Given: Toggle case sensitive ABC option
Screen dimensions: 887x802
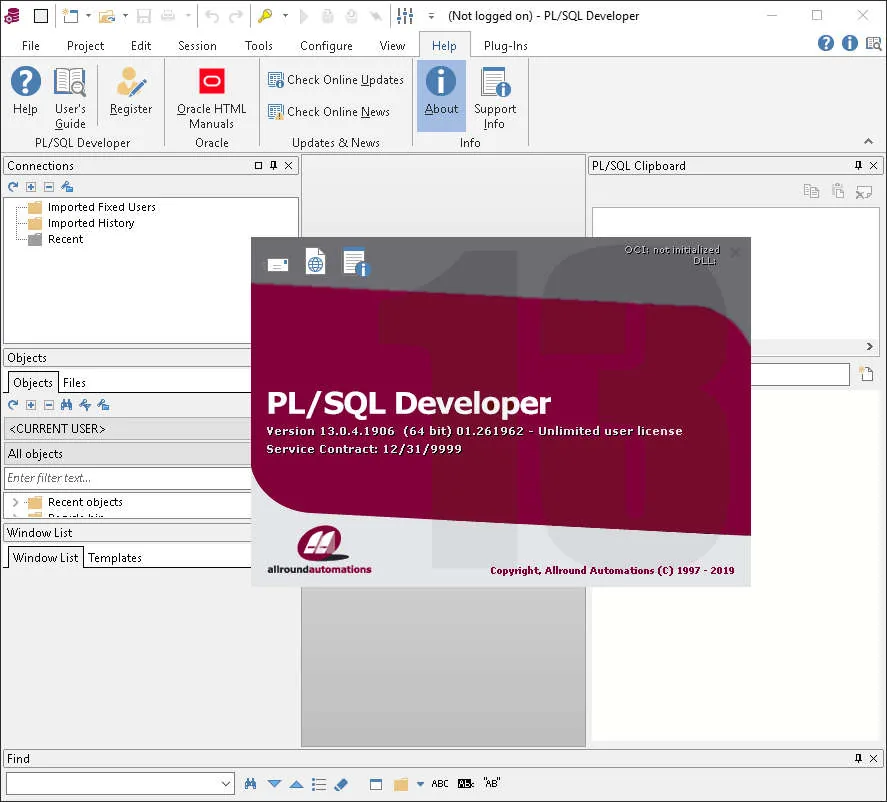Looking at the screenshot, I should coord(440,784).
